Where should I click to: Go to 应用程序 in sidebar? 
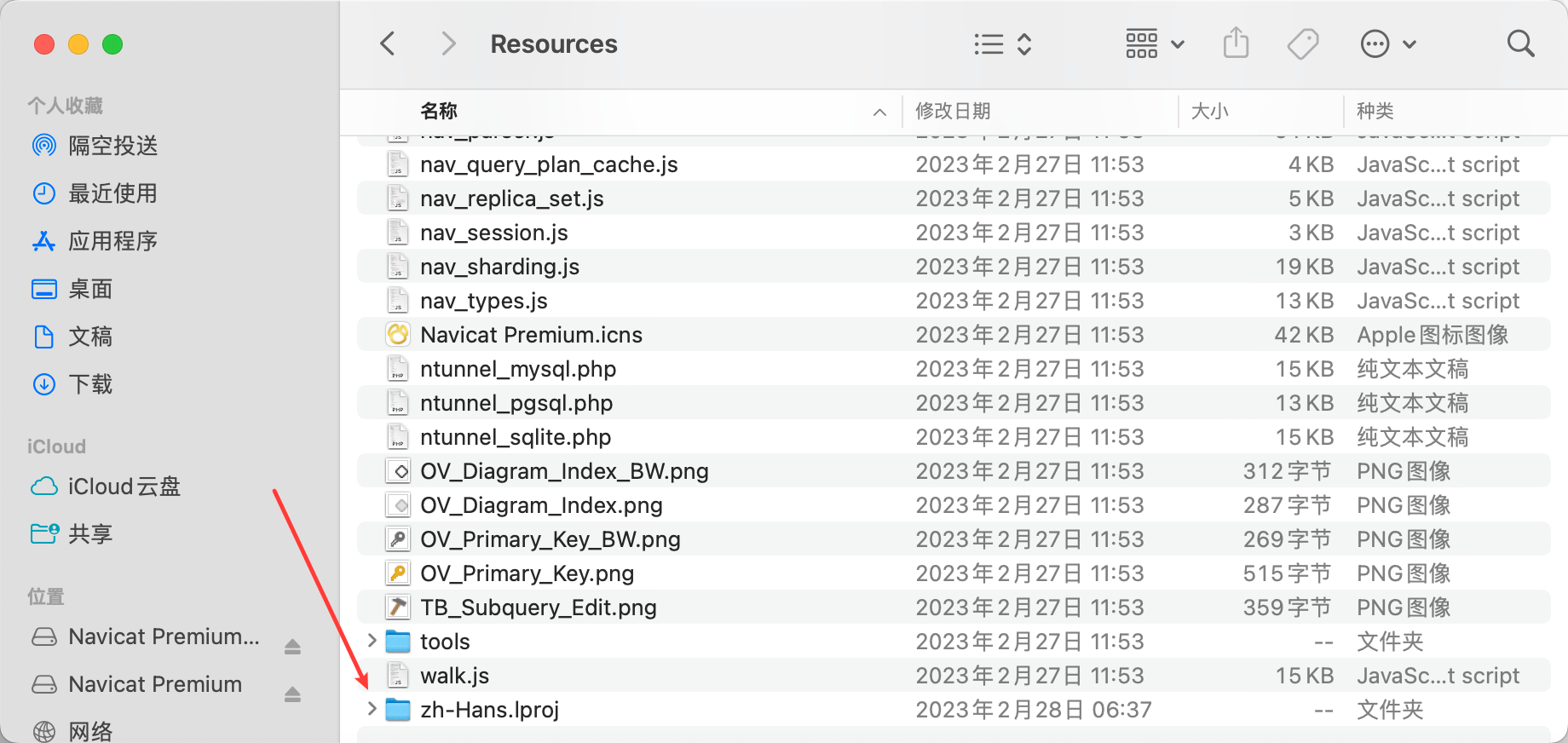112,241
